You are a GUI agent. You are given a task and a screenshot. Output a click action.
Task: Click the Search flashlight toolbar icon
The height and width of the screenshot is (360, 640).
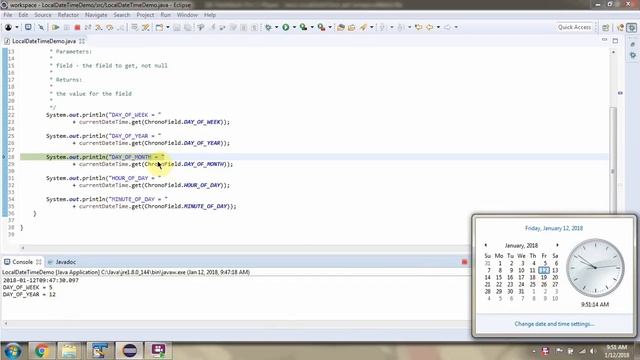363,27
